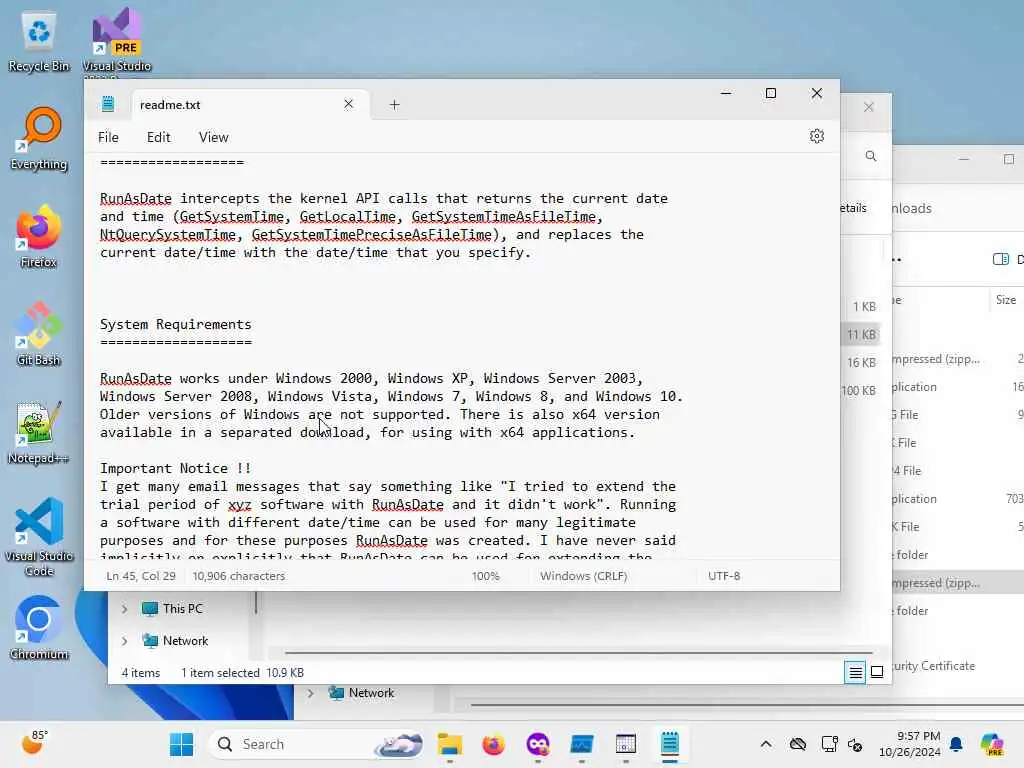The width and height of the screenshot is (1024, 768).
Task: Open Everything search desktop shortcut
Action: (x=39, y=139)
